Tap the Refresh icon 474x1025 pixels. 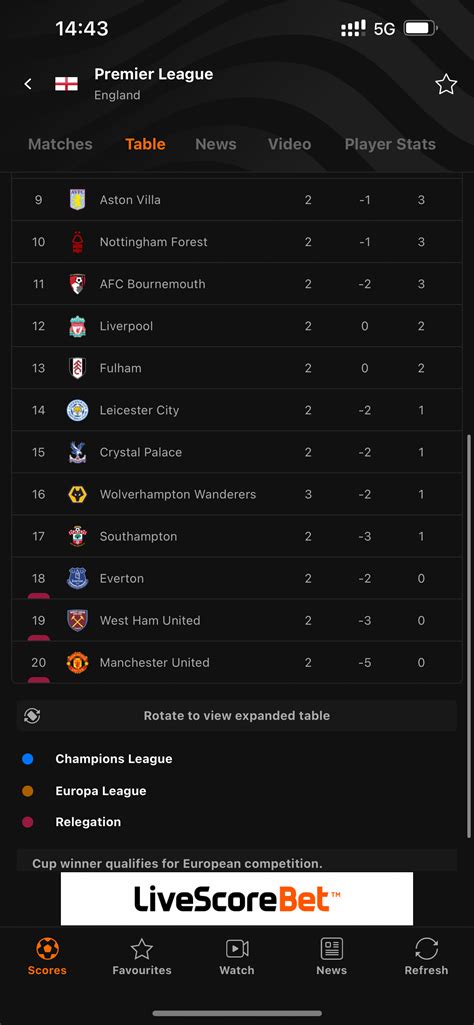(426, 949)
